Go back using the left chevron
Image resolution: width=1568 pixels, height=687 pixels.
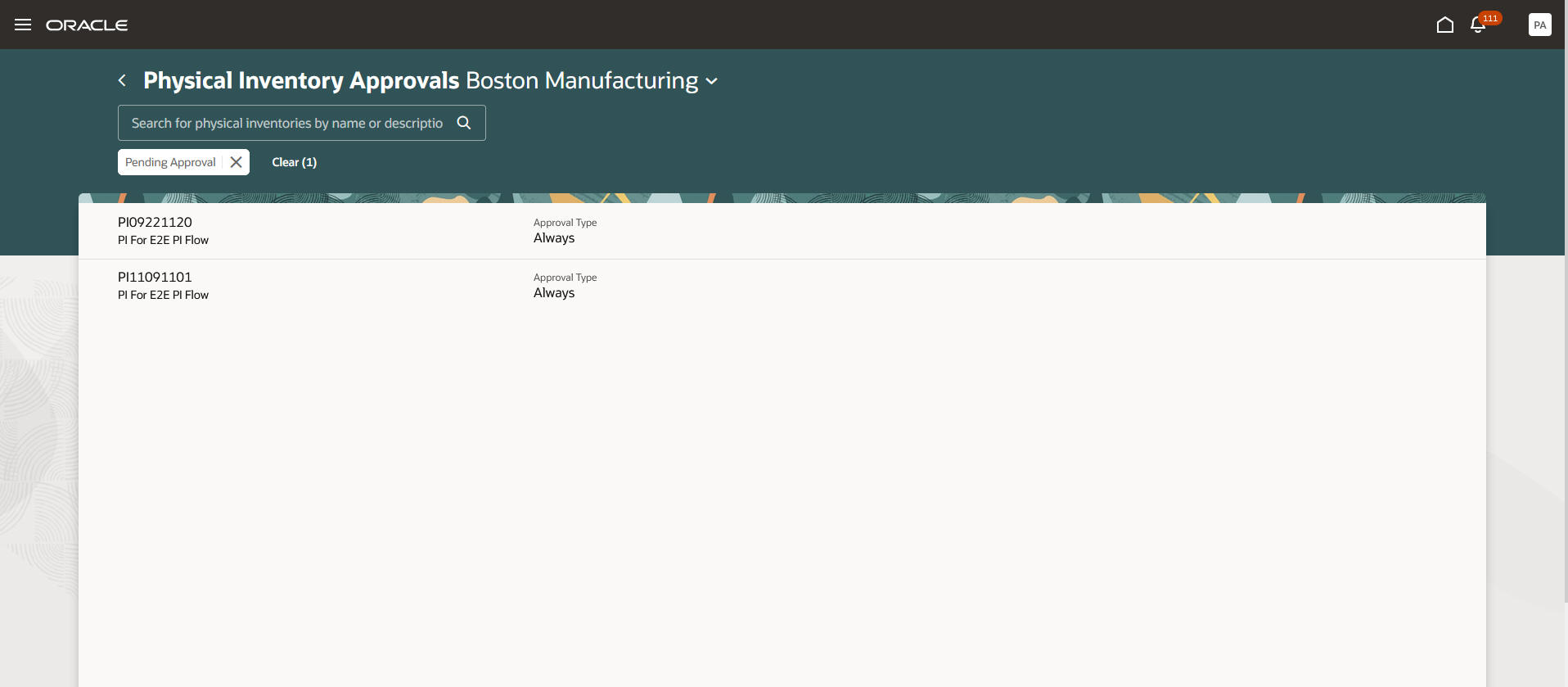coord(122,80)
